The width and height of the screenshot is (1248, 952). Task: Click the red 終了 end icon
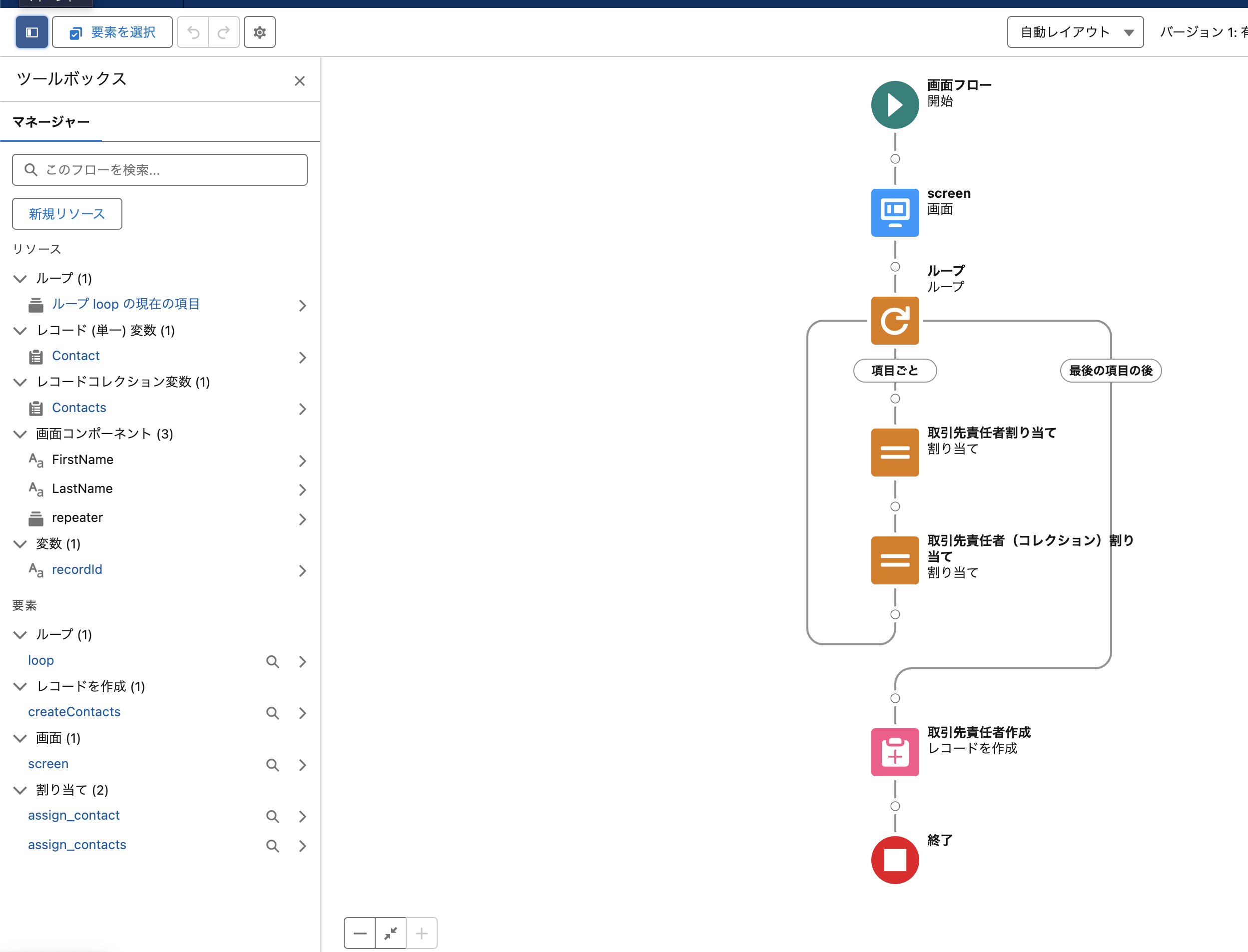pyautogui.click(x=894, y=860)
